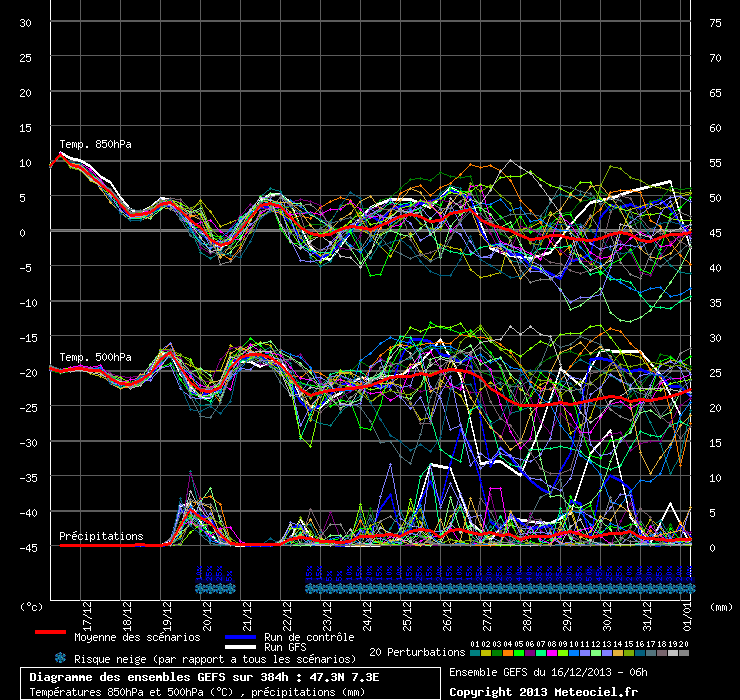Select perturbation 01 teal color swatch

(x=475, y=652)
